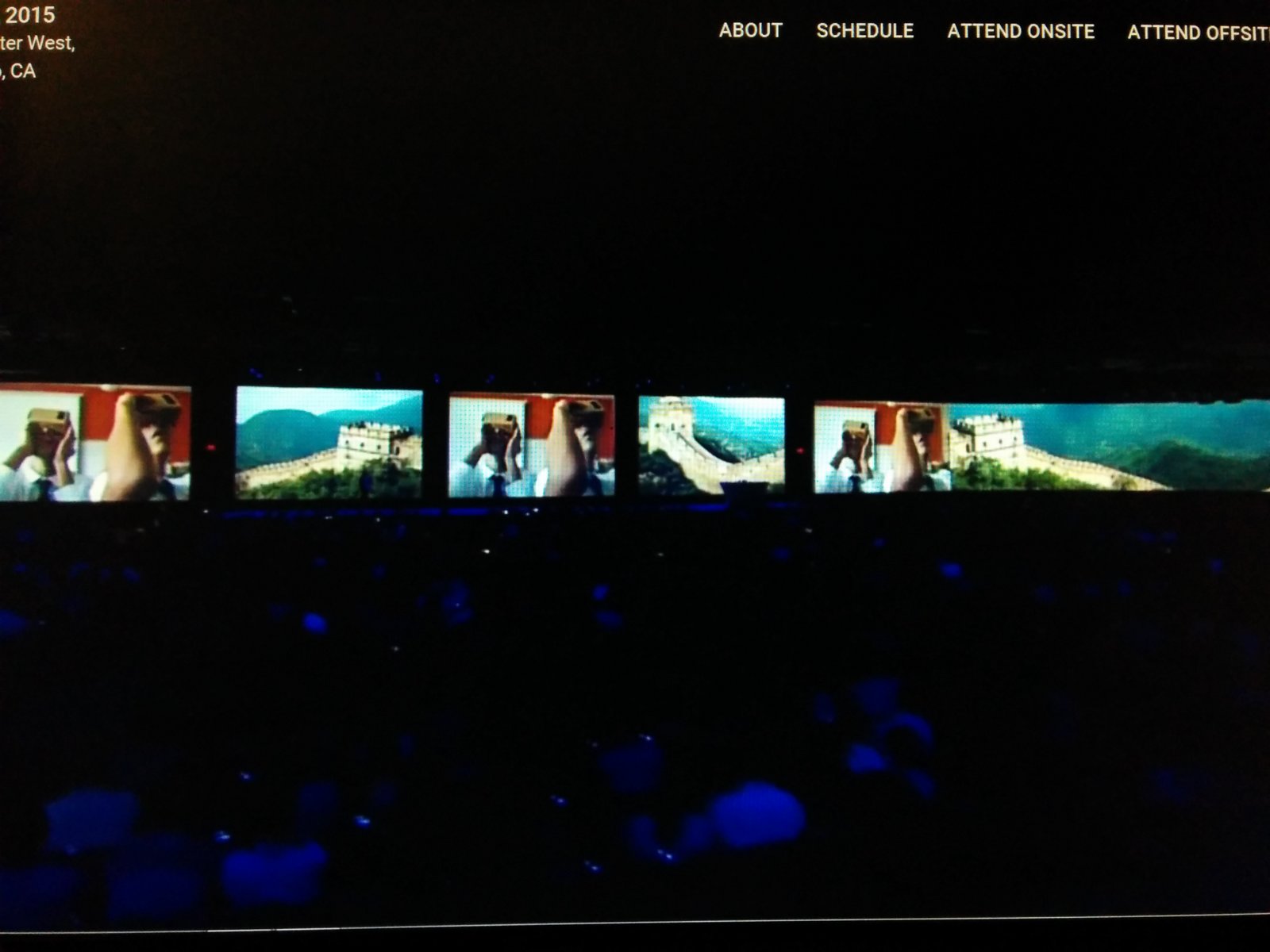Click the middle screen with cardboard viewer
Image resolution: width=1270 pixels, height=952 pixels.
point(531,444)
